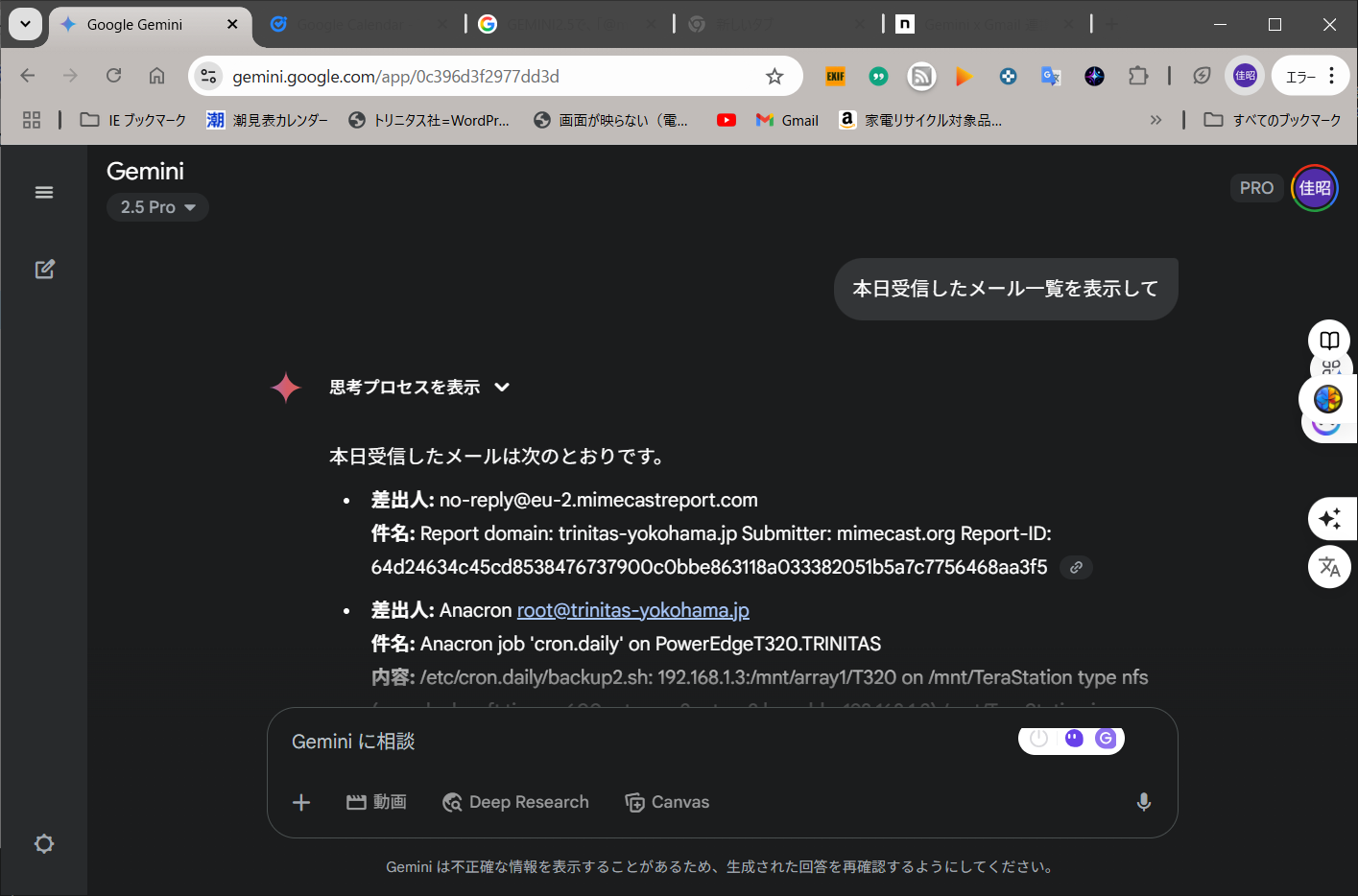Open the 家電リサイクル対象品 Amazon bookmark
This screenshot has height=896, width=1358.
pyautogui.click(x=920, y=120)
